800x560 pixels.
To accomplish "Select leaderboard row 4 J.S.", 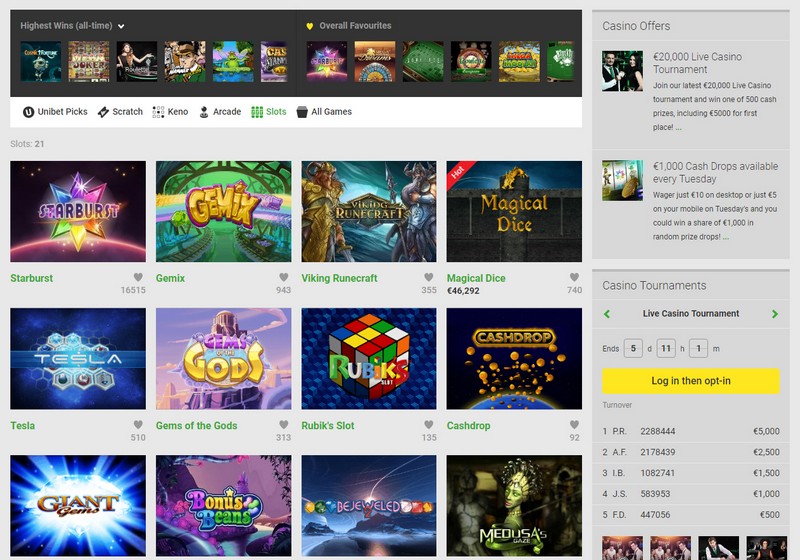I will (x=691, y=494).
